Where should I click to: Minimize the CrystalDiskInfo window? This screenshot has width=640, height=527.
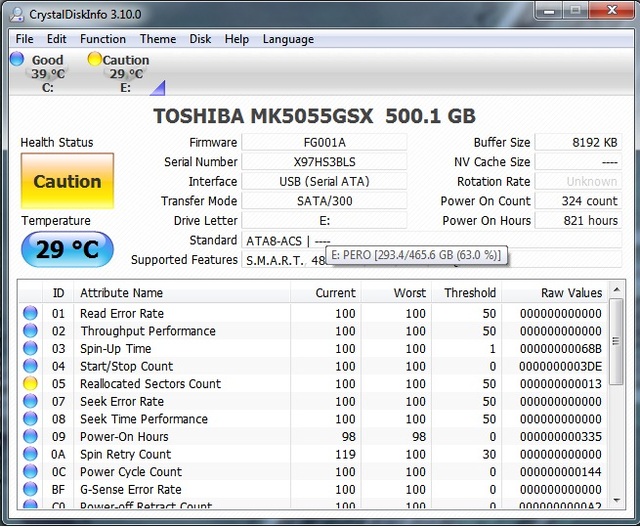point(549,11)
